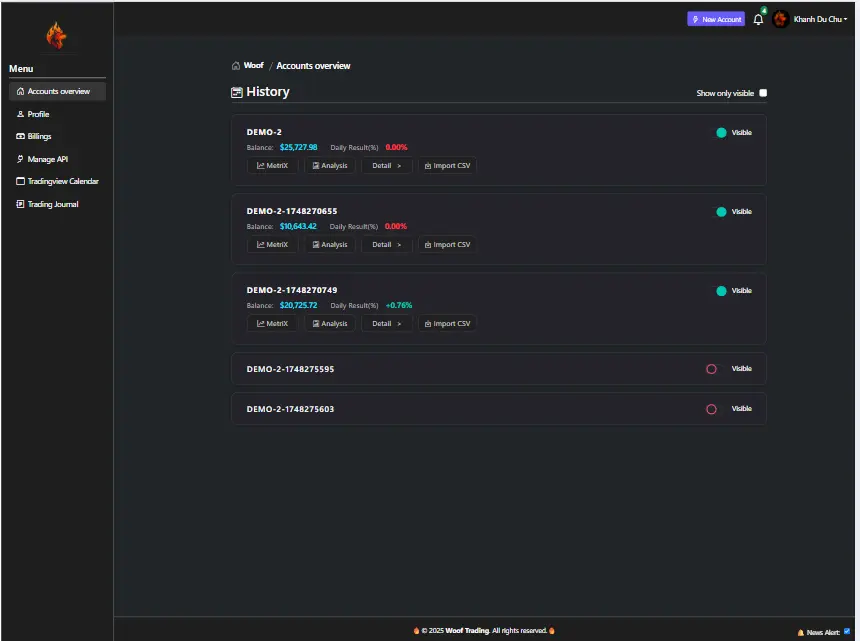Viewport: 860px width, 641px height.
Task: Open the Khanh Du Chu user dropdown
Action: [x=819, y=19]
